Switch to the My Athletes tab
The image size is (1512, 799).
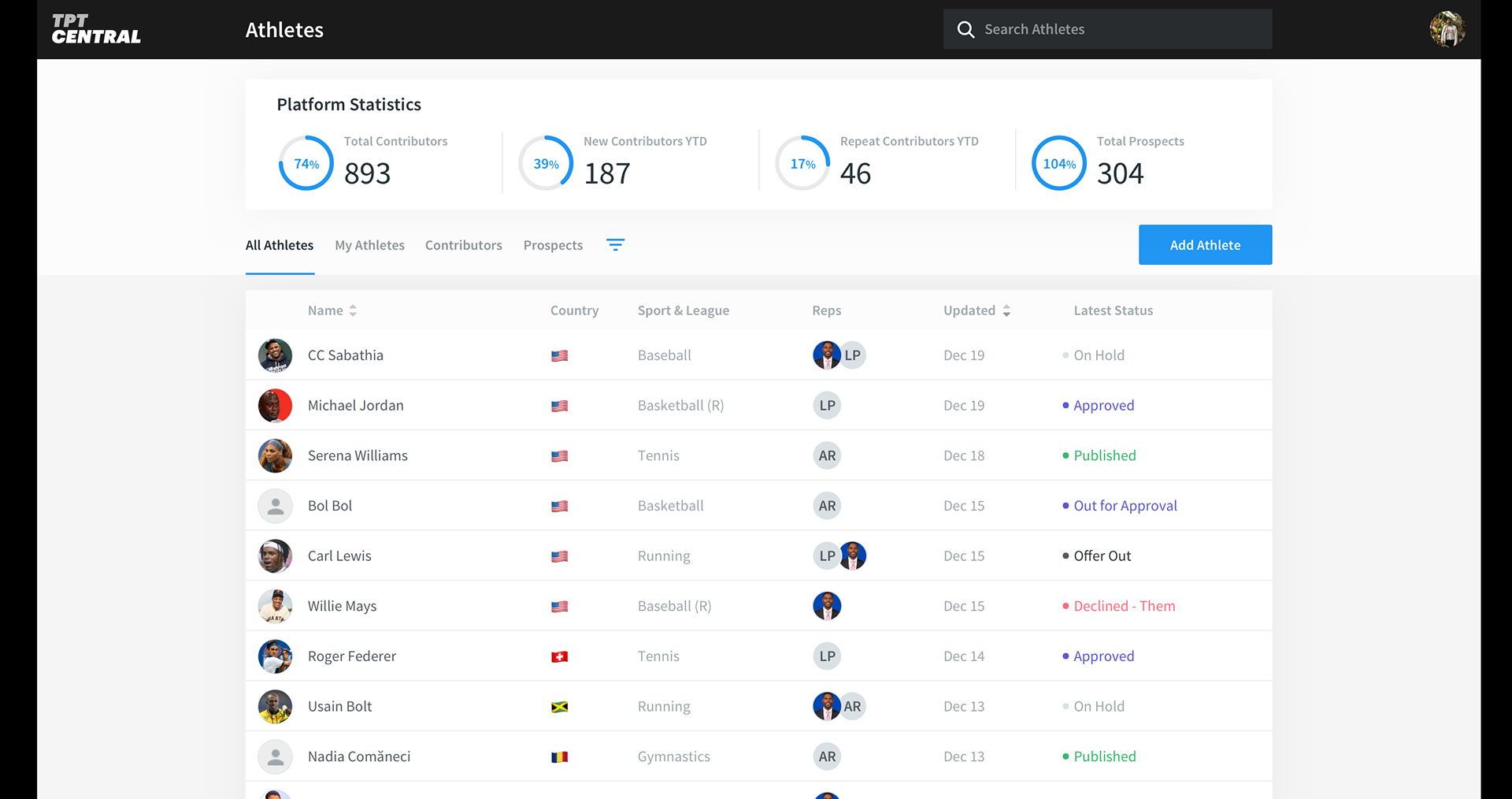click(369, 245)
